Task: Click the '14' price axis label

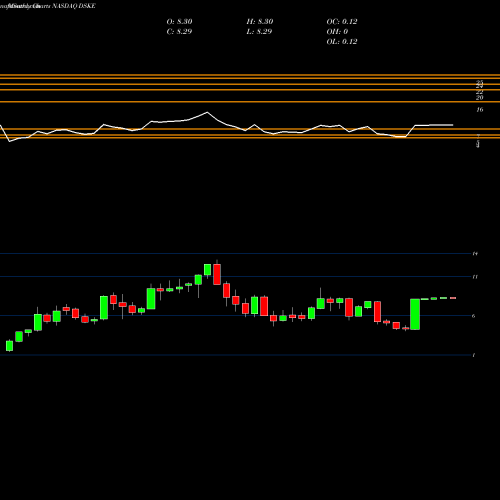Action: 475,254
